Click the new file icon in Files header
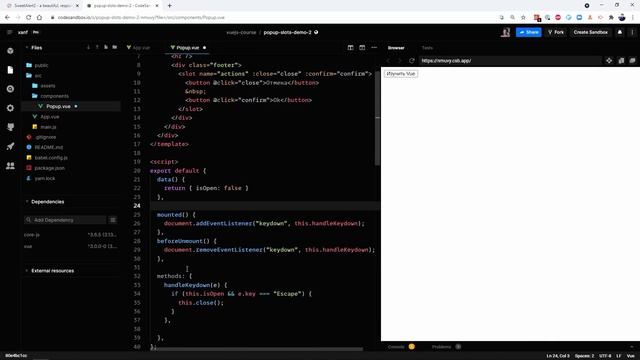 point(106,47)
